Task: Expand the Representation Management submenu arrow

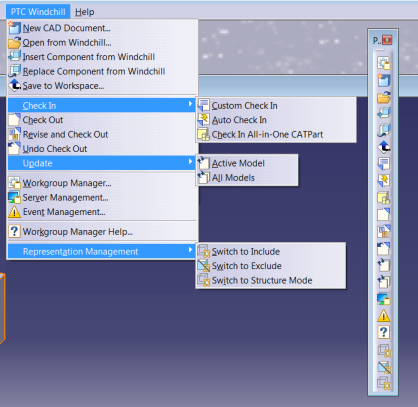Action: click(190, 250)
